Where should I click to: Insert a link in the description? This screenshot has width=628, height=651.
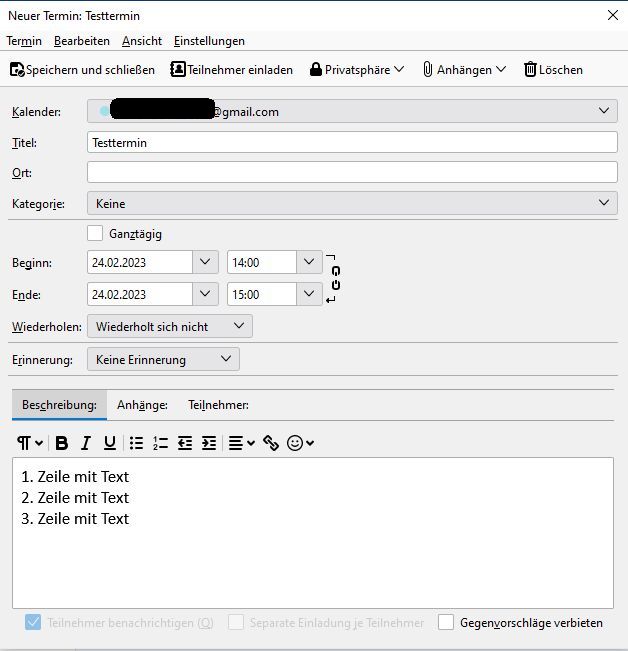[271, 443]
